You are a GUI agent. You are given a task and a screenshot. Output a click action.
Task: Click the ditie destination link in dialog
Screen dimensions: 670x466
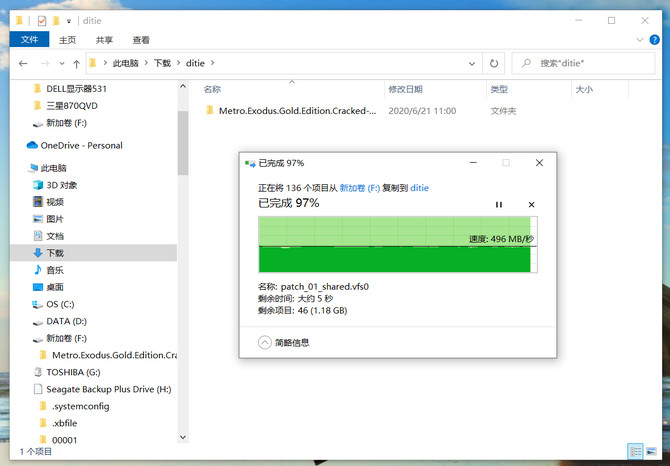click(x=420, y=187)
